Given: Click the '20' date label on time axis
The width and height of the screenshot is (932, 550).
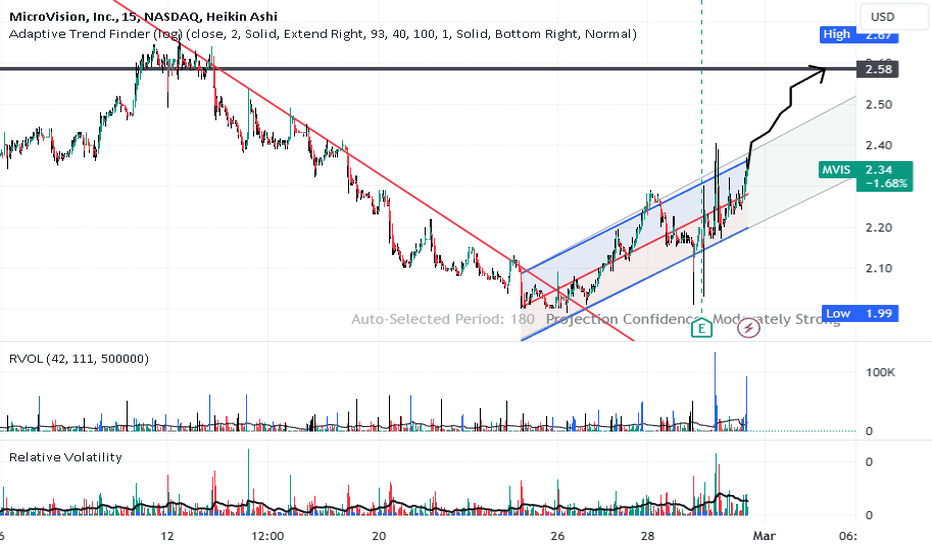Looking at the screenshot, I should [x=379, y=536].
